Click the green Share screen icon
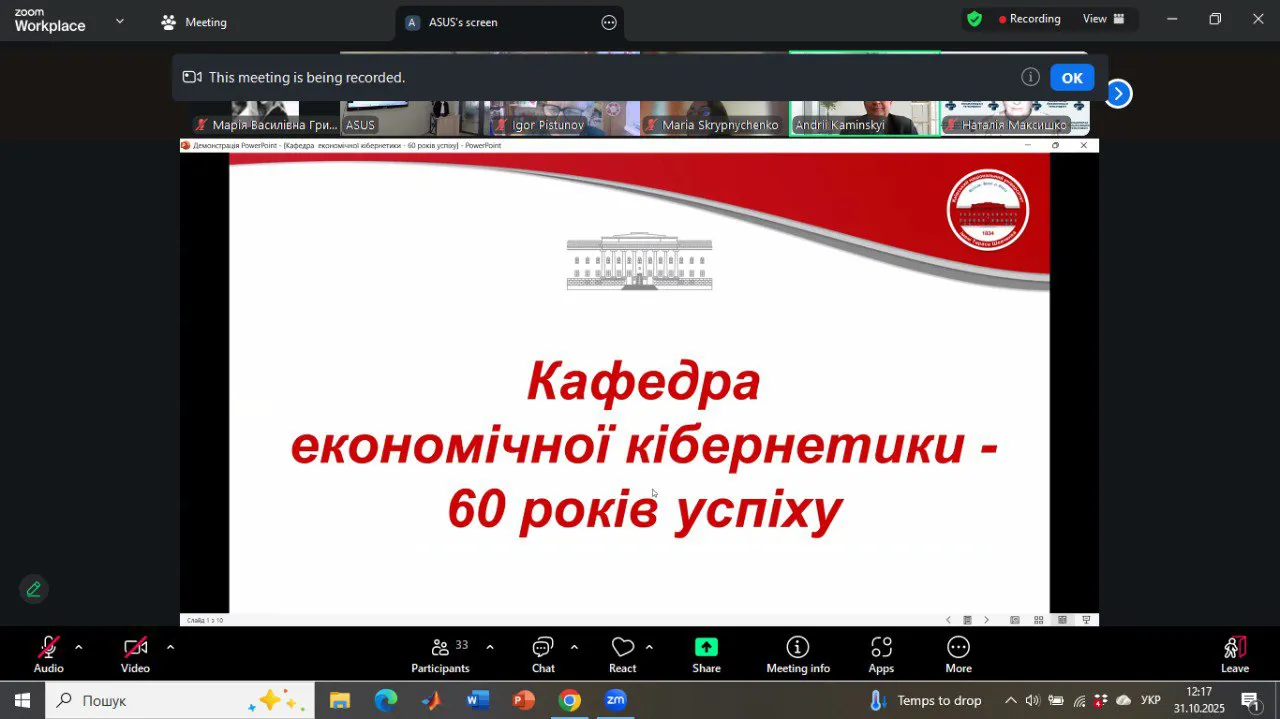 [x=706, y=655]
